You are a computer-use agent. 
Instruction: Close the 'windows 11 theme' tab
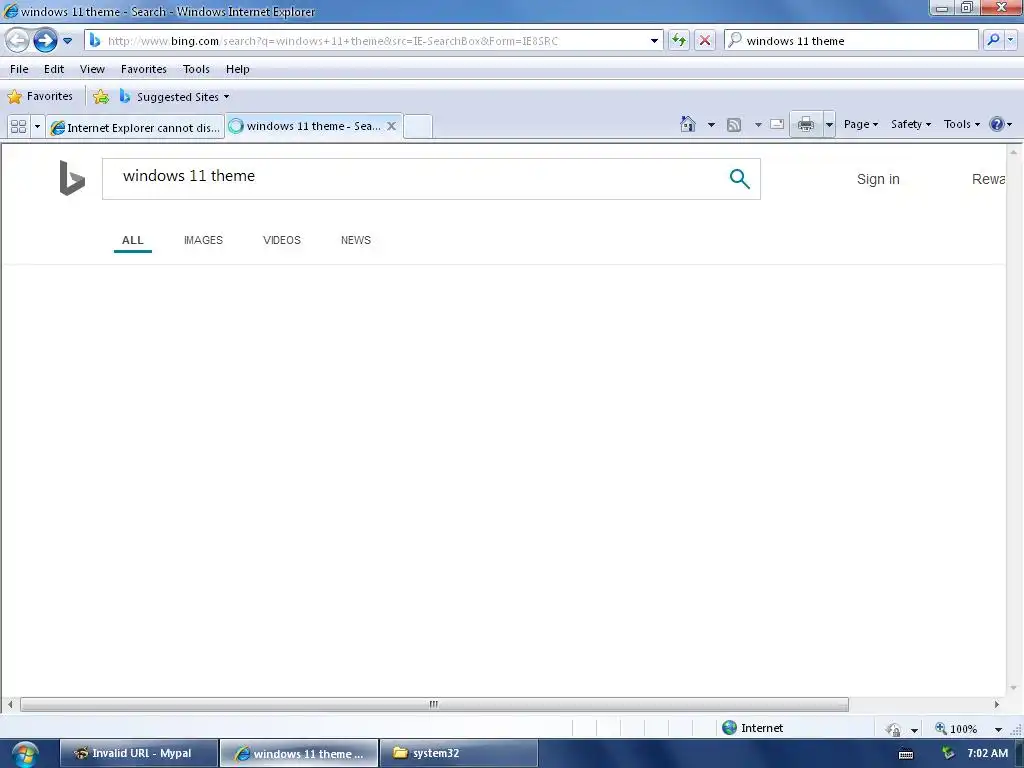pos(391,126)
